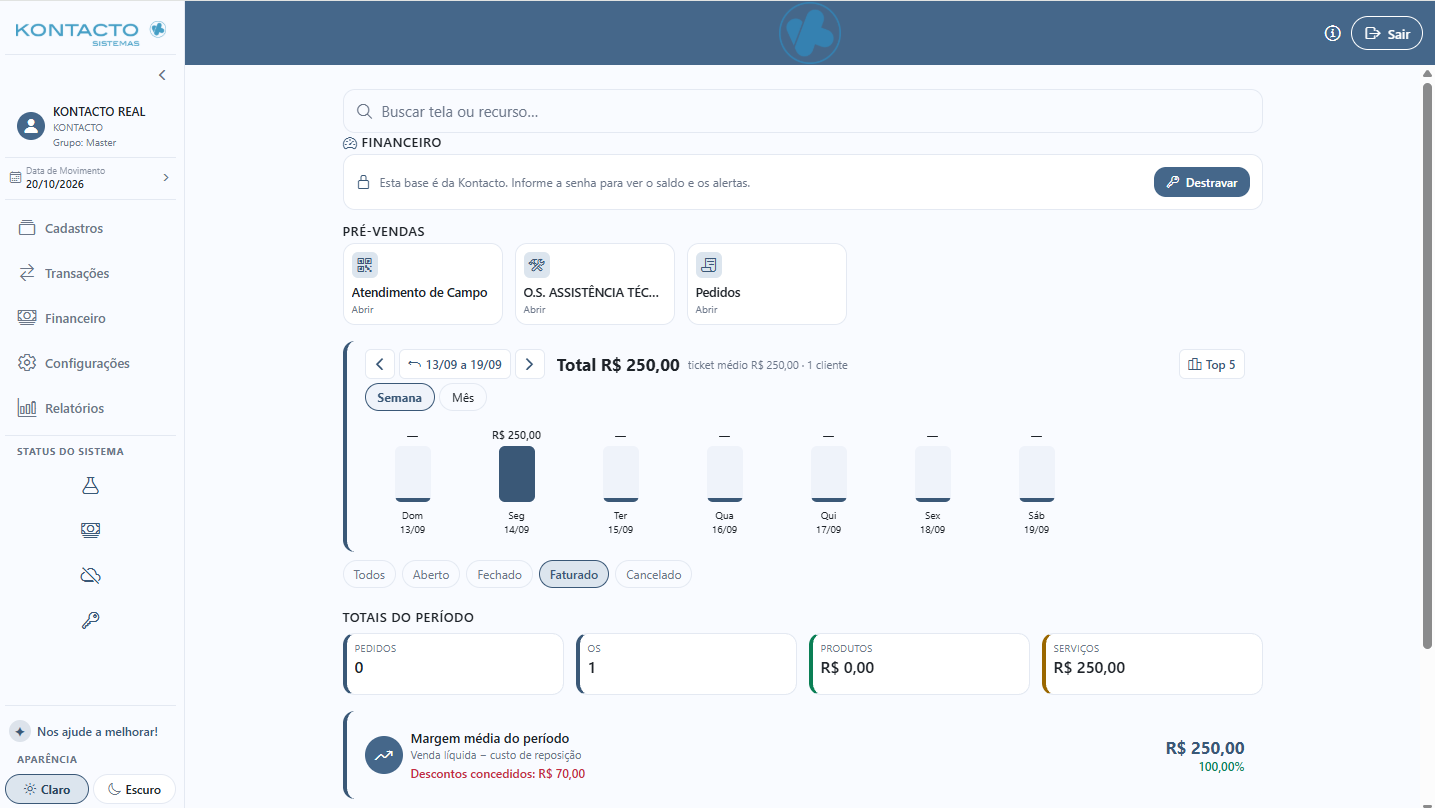Click the cash icon under Status do Sistema
This screenshot has width=1435, height=808.
tap(91, 529)
